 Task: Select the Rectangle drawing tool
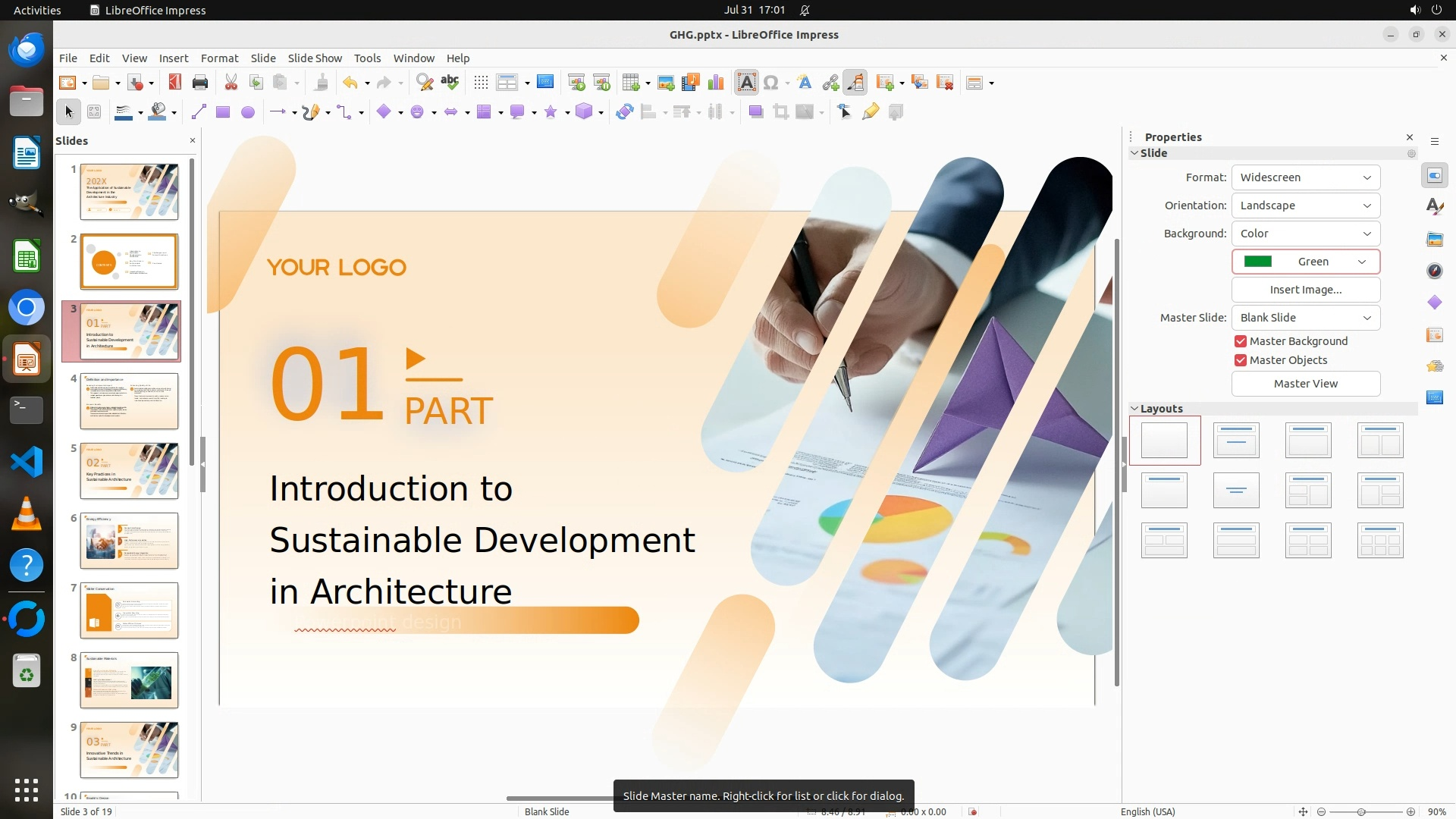coord(223,112)
